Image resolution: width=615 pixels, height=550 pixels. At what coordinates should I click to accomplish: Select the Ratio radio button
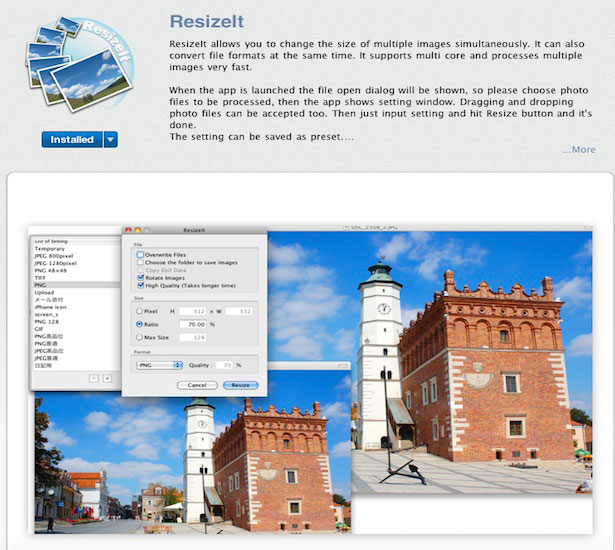tap(139, 324)
